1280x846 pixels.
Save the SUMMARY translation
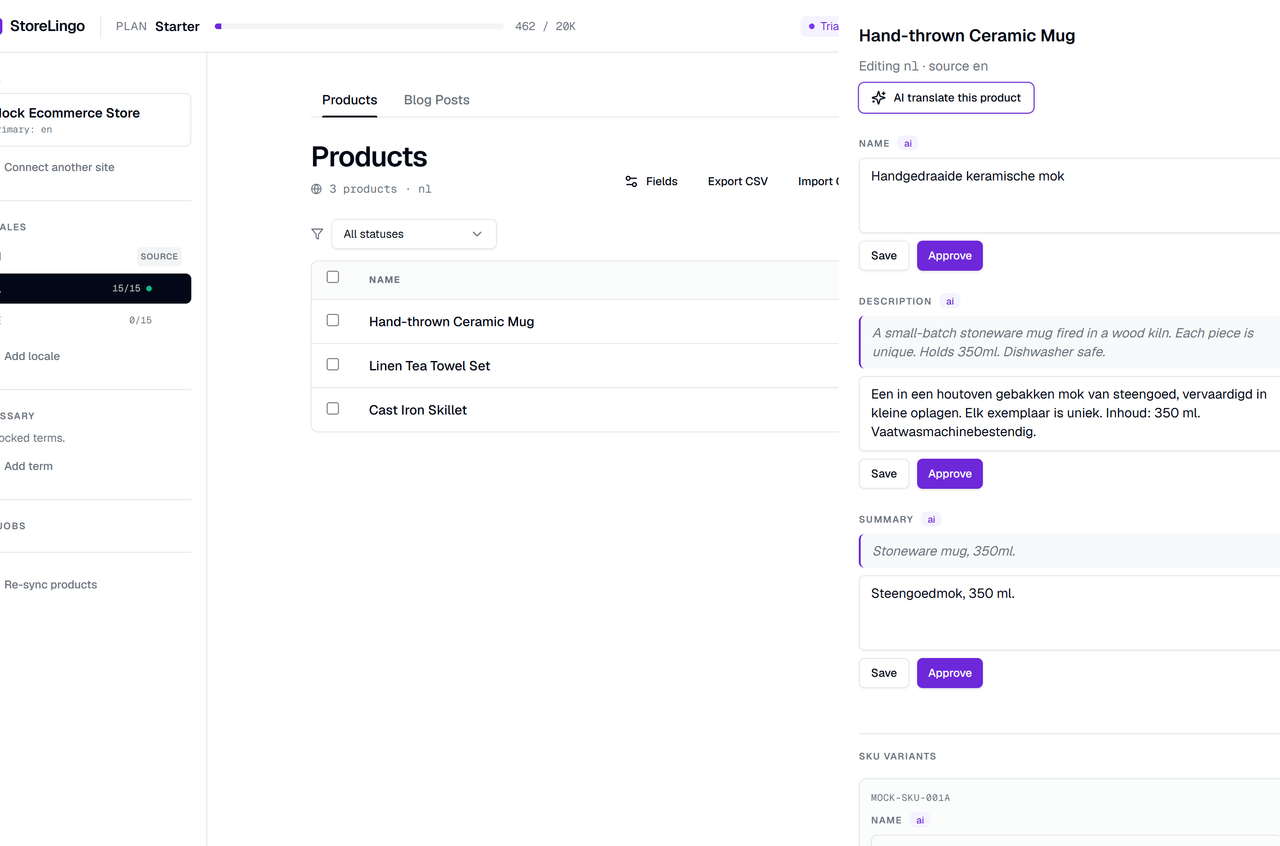click(x=884, y=673)
